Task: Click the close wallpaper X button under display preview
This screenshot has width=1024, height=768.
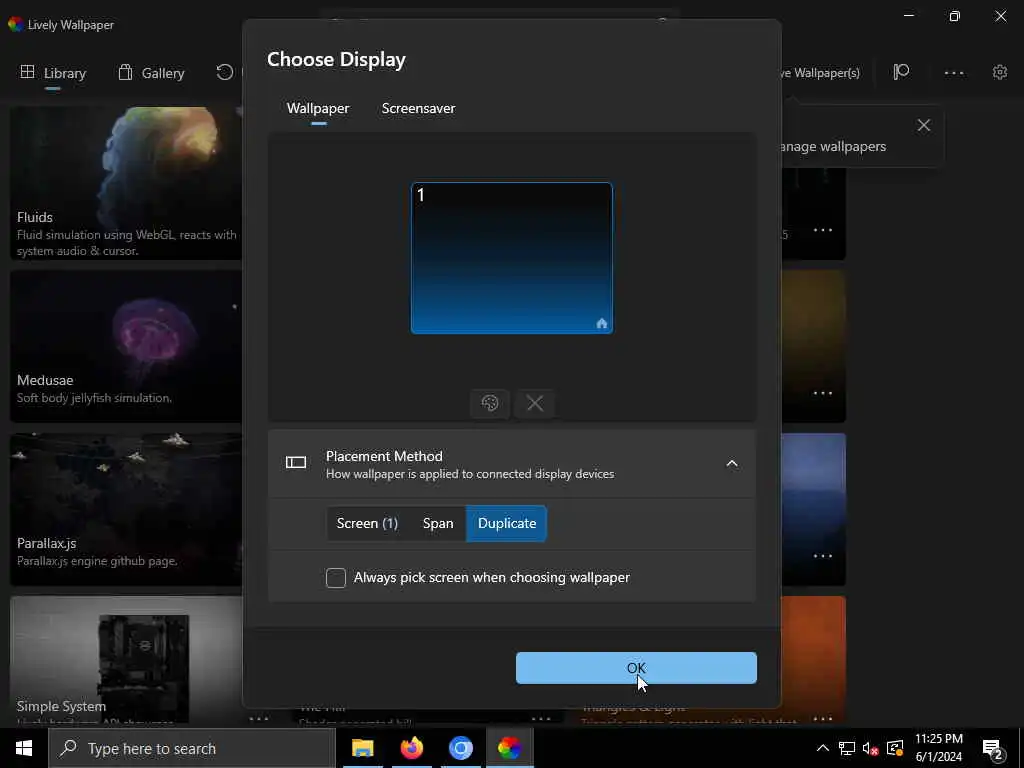Action: tap(535, 403)
